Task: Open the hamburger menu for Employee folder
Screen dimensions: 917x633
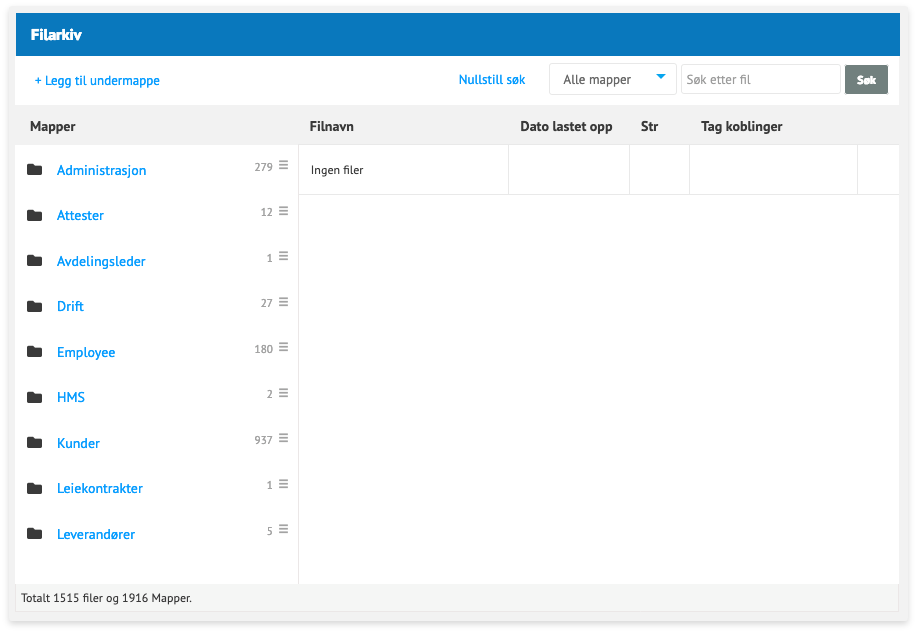Action: click(x=283, y=348)
